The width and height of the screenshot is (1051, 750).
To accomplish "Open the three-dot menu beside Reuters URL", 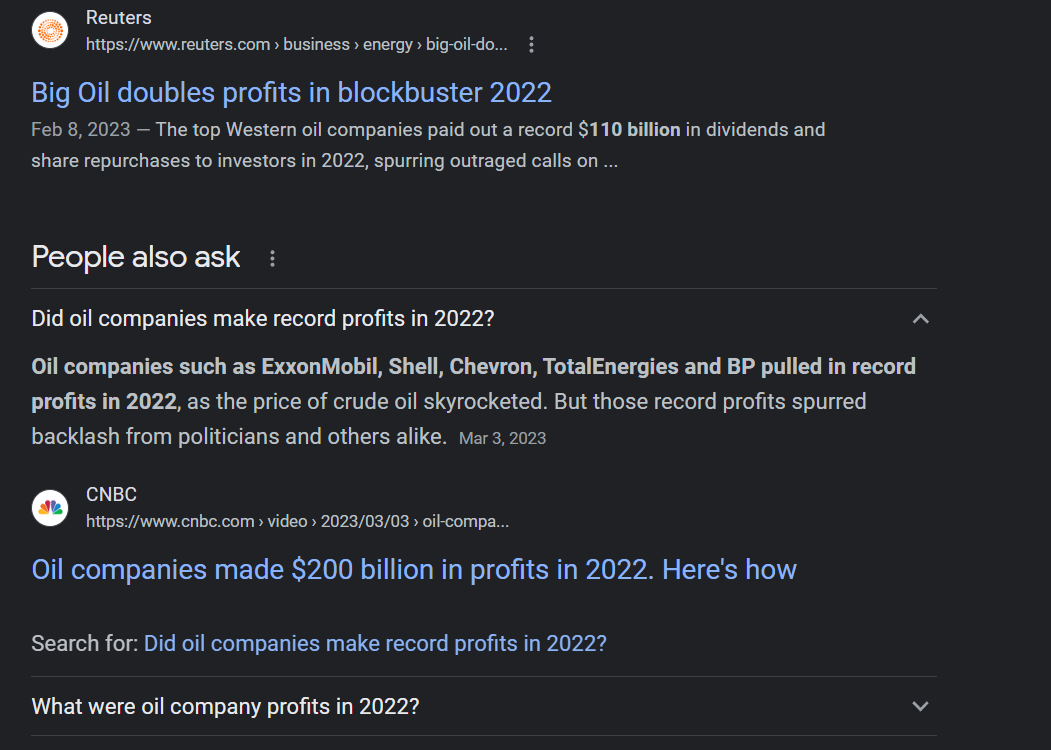I will (x=532, y=45).
